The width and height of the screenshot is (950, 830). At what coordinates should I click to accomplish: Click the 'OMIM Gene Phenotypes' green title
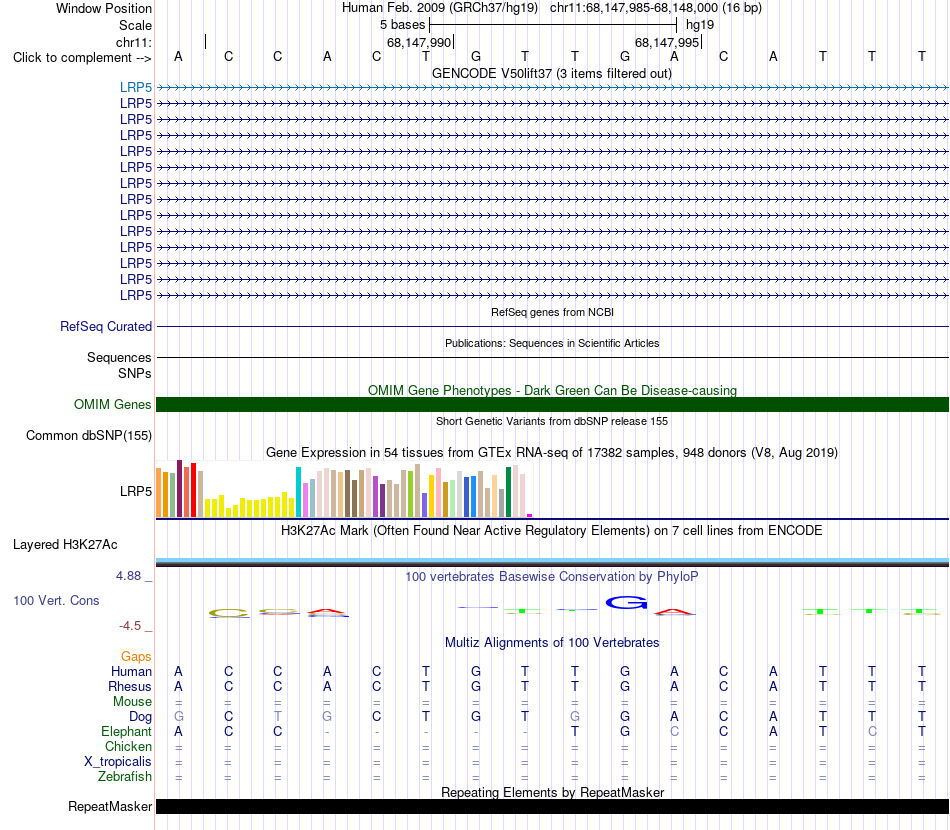(x=552, y=391)
